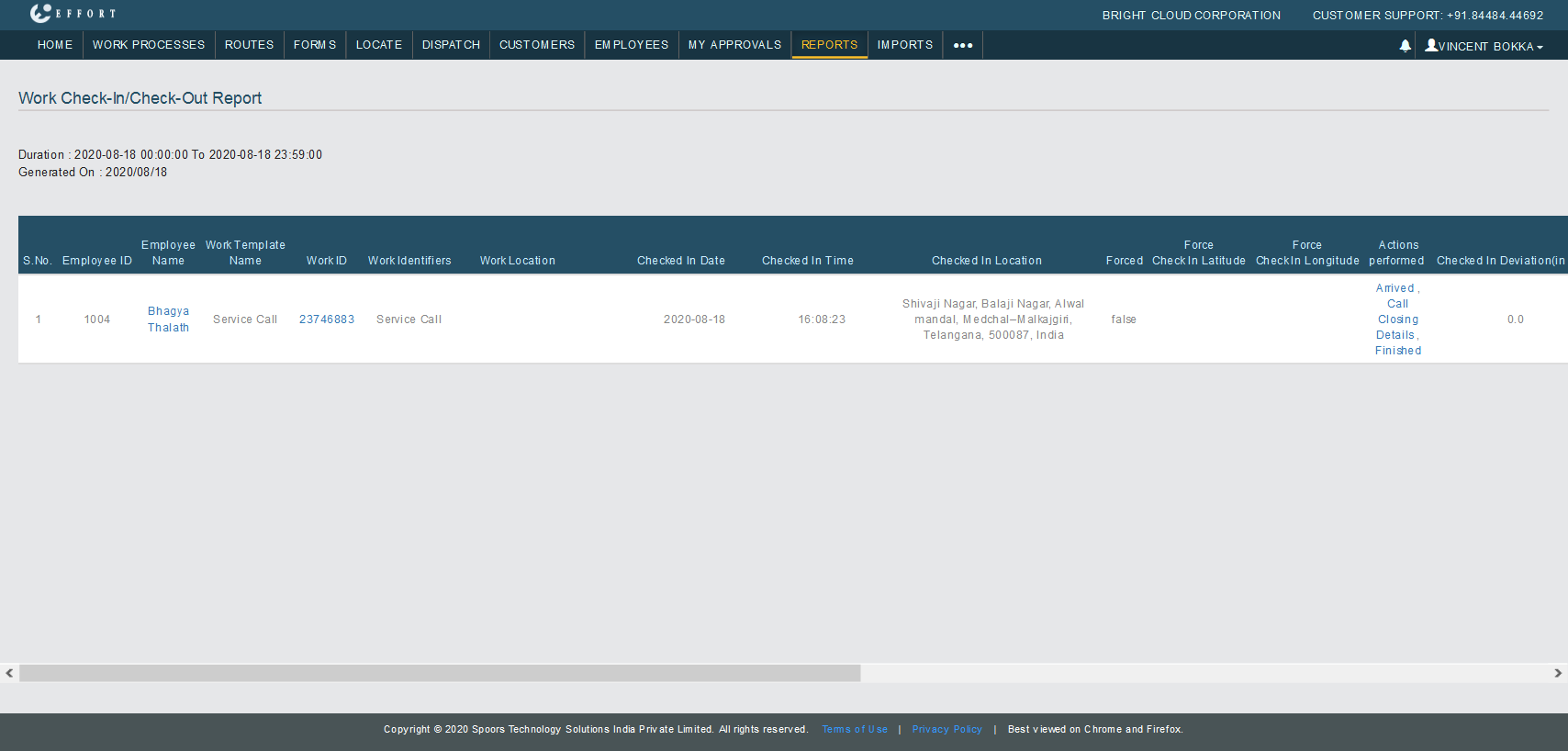1568x751 pixels.
Task: Open the more options ellipsis menu
Action: 962,45
